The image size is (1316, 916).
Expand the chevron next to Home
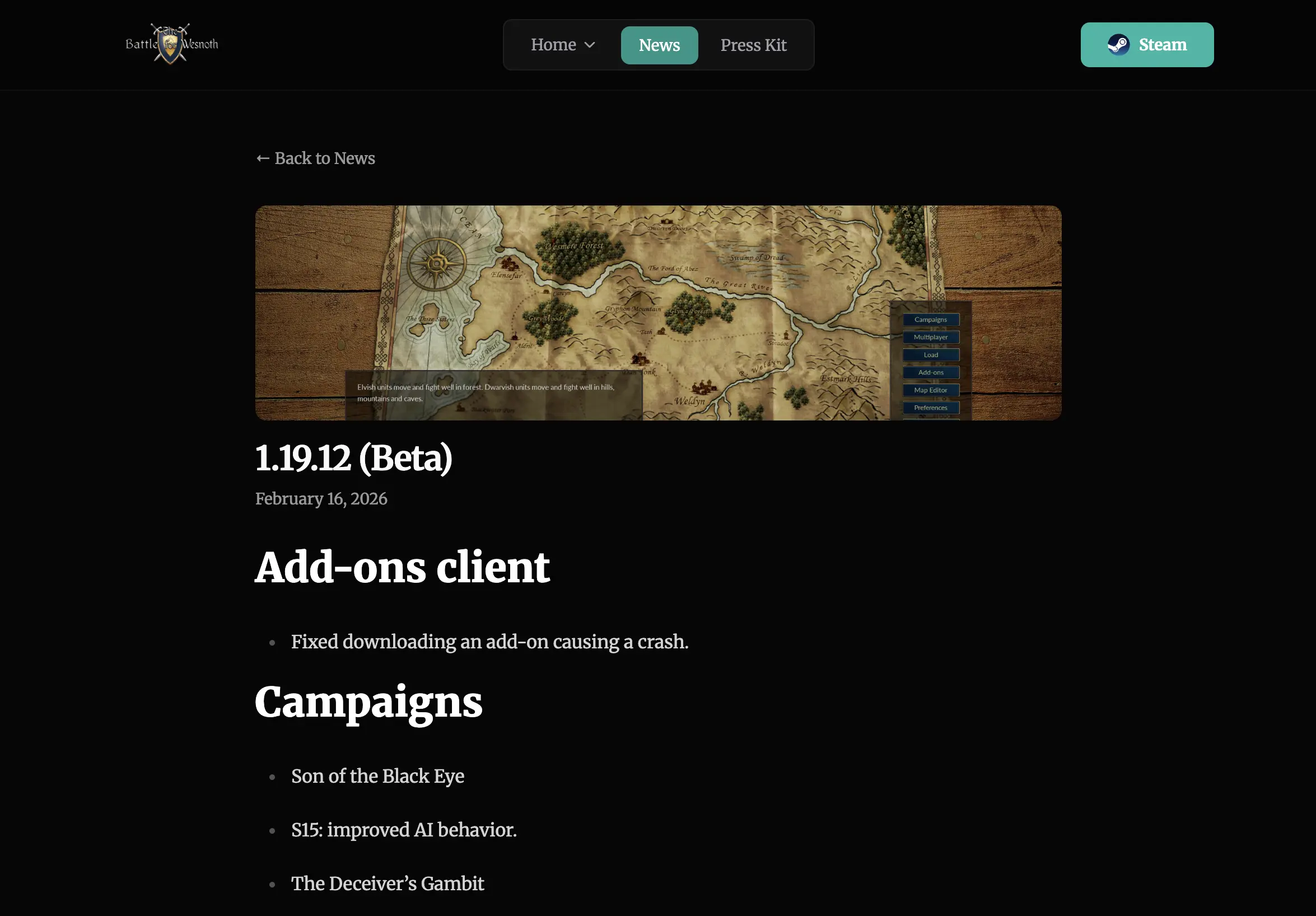coord(590,45)
